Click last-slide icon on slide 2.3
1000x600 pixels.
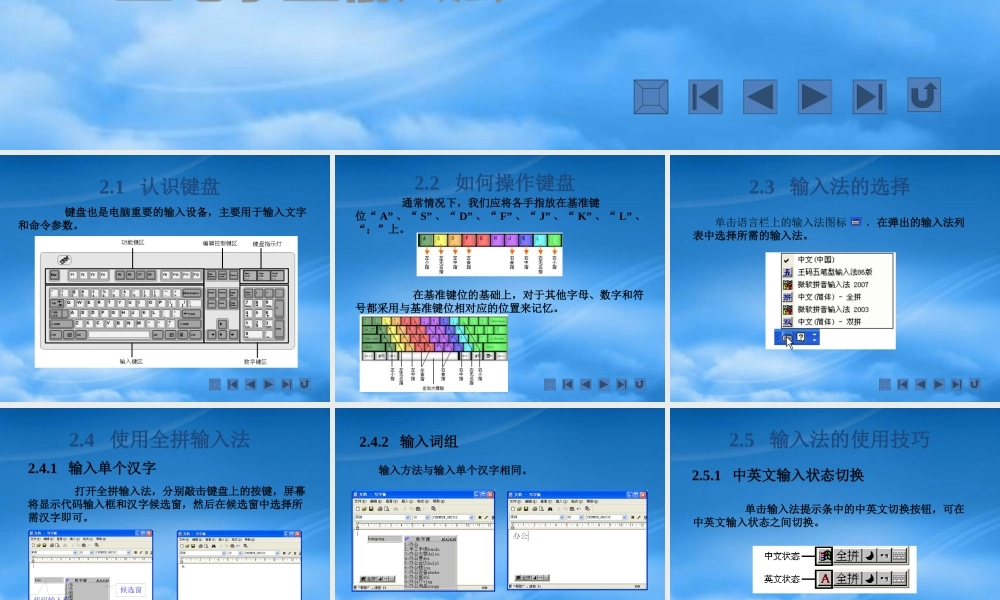957,384
